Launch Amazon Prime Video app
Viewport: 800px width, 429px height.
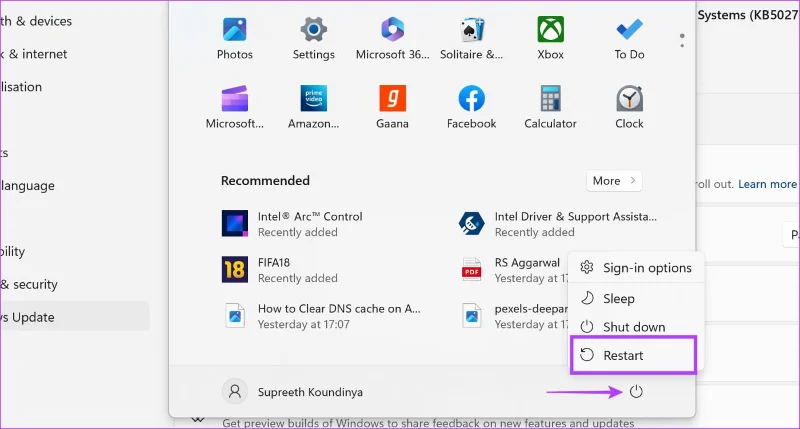tap(313, 108)
